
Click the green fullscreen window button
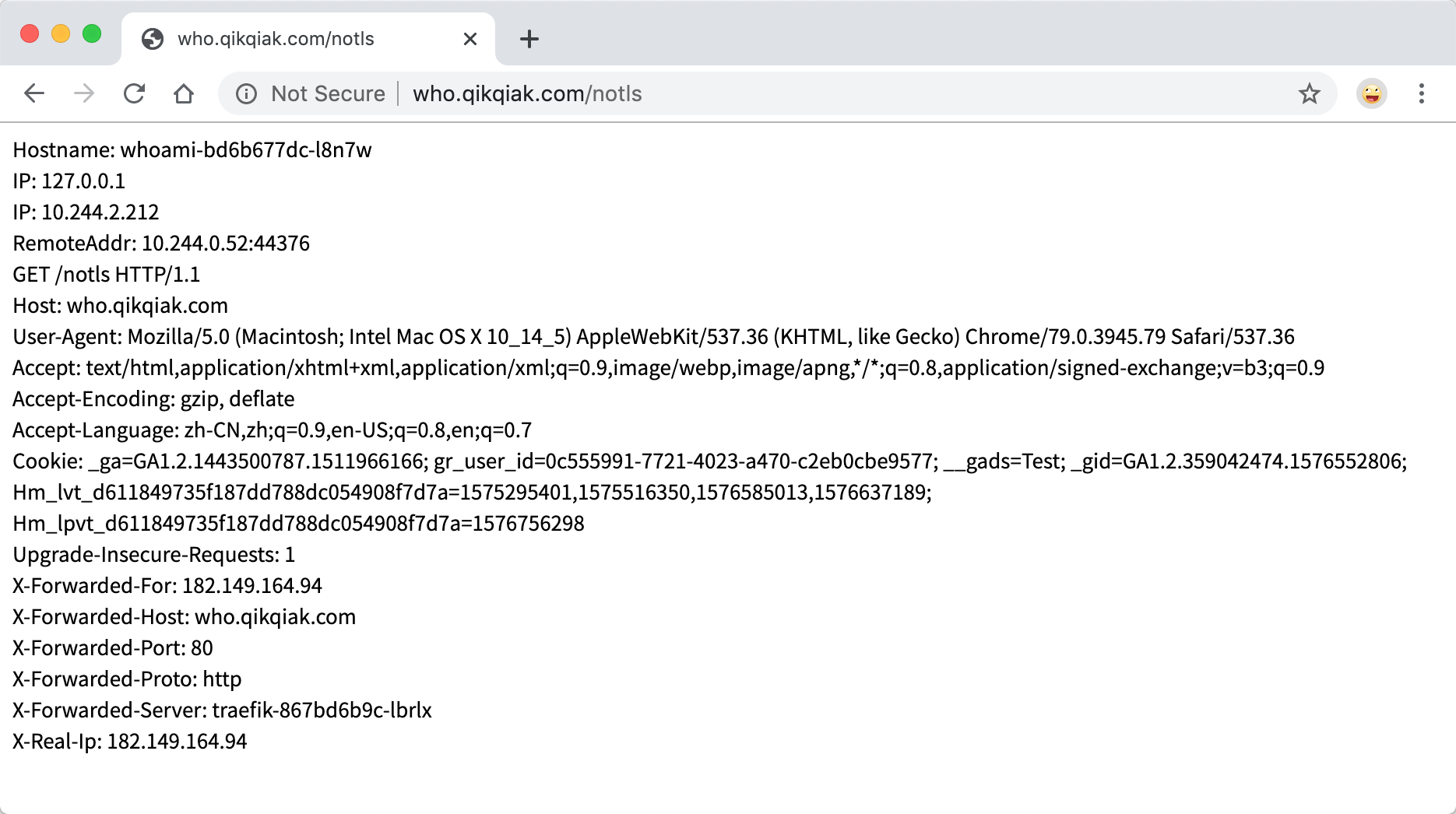(x=92, y=33)
